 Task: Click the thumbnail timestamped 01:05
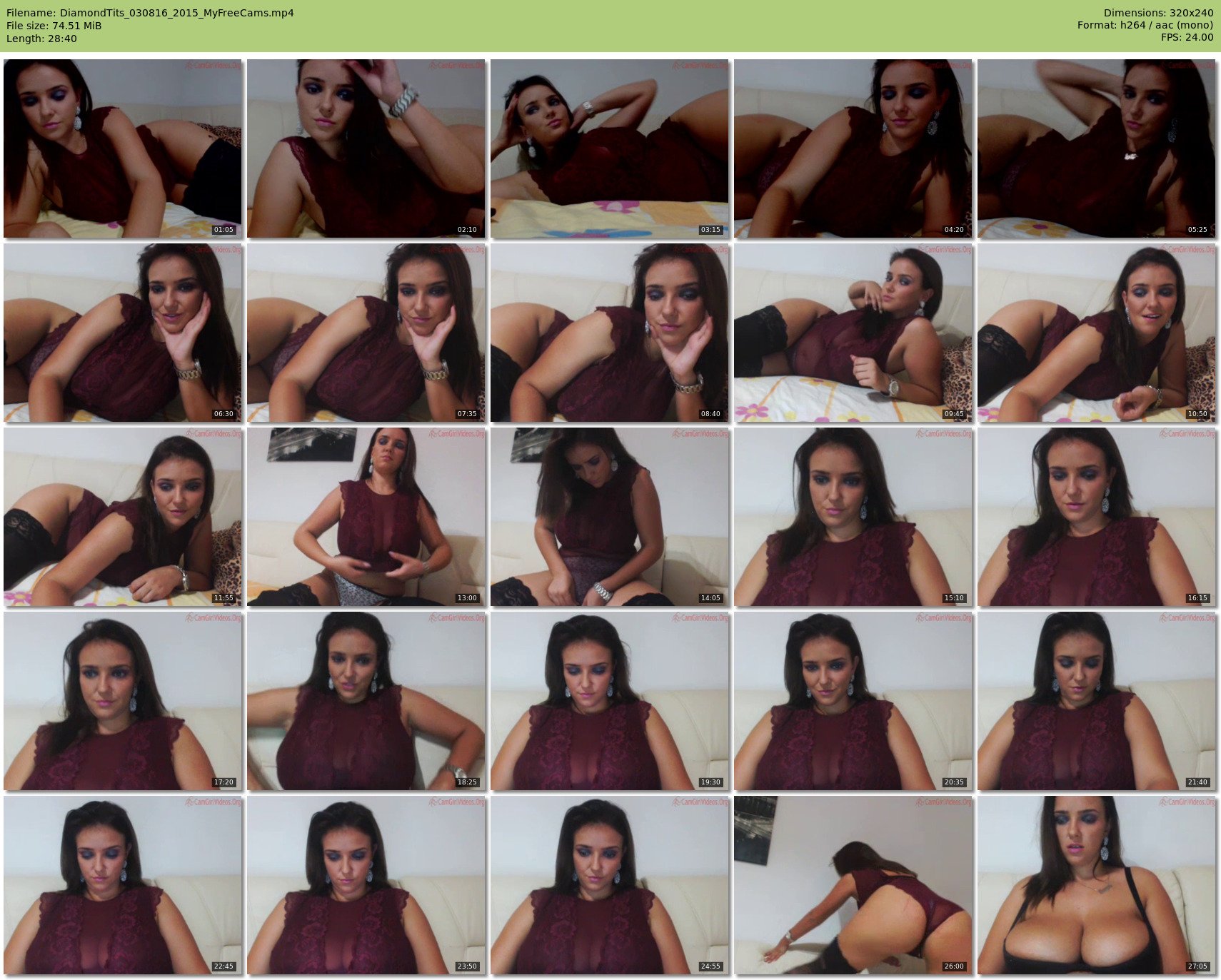(122, 148)
